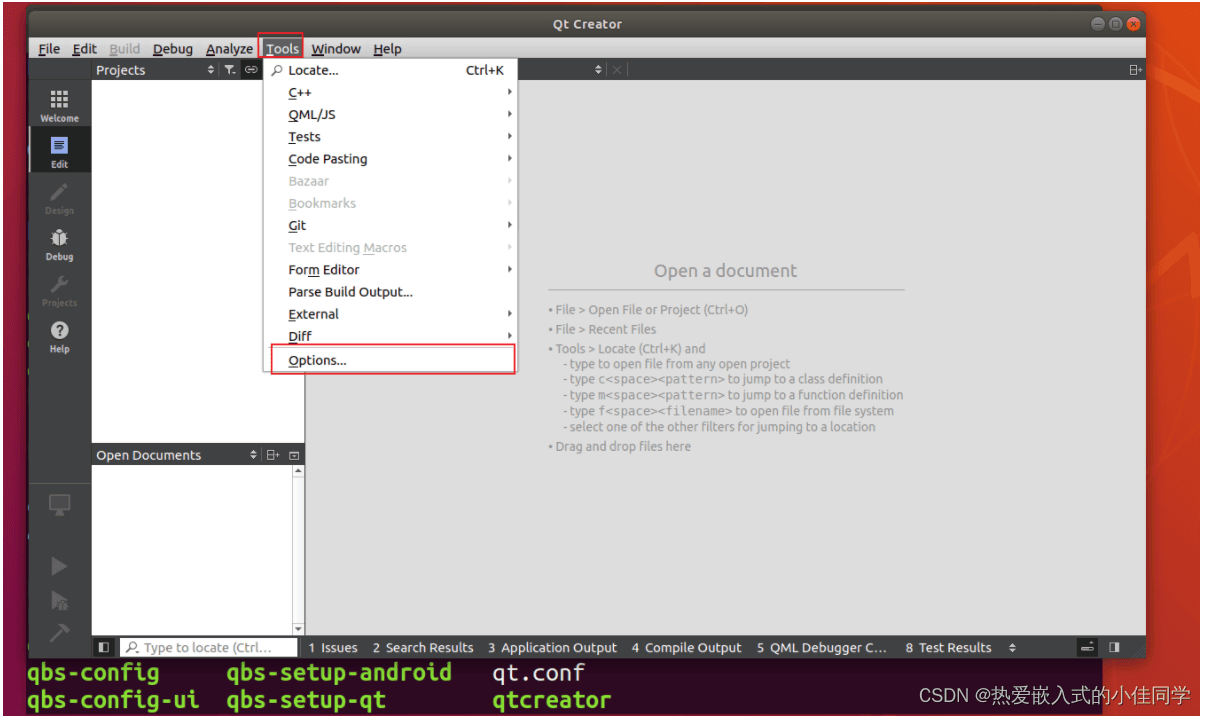
Task: Click Open Documents scrollbar down arrow
Action: point(298,629)
